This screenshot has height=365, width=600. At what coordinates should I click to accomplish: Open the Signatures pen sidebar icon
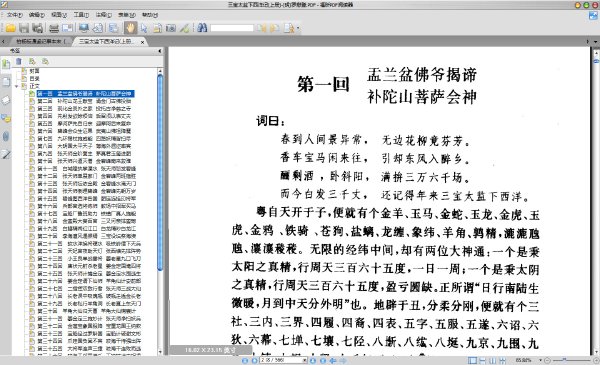pyautogui.click(x=6, y=155)
